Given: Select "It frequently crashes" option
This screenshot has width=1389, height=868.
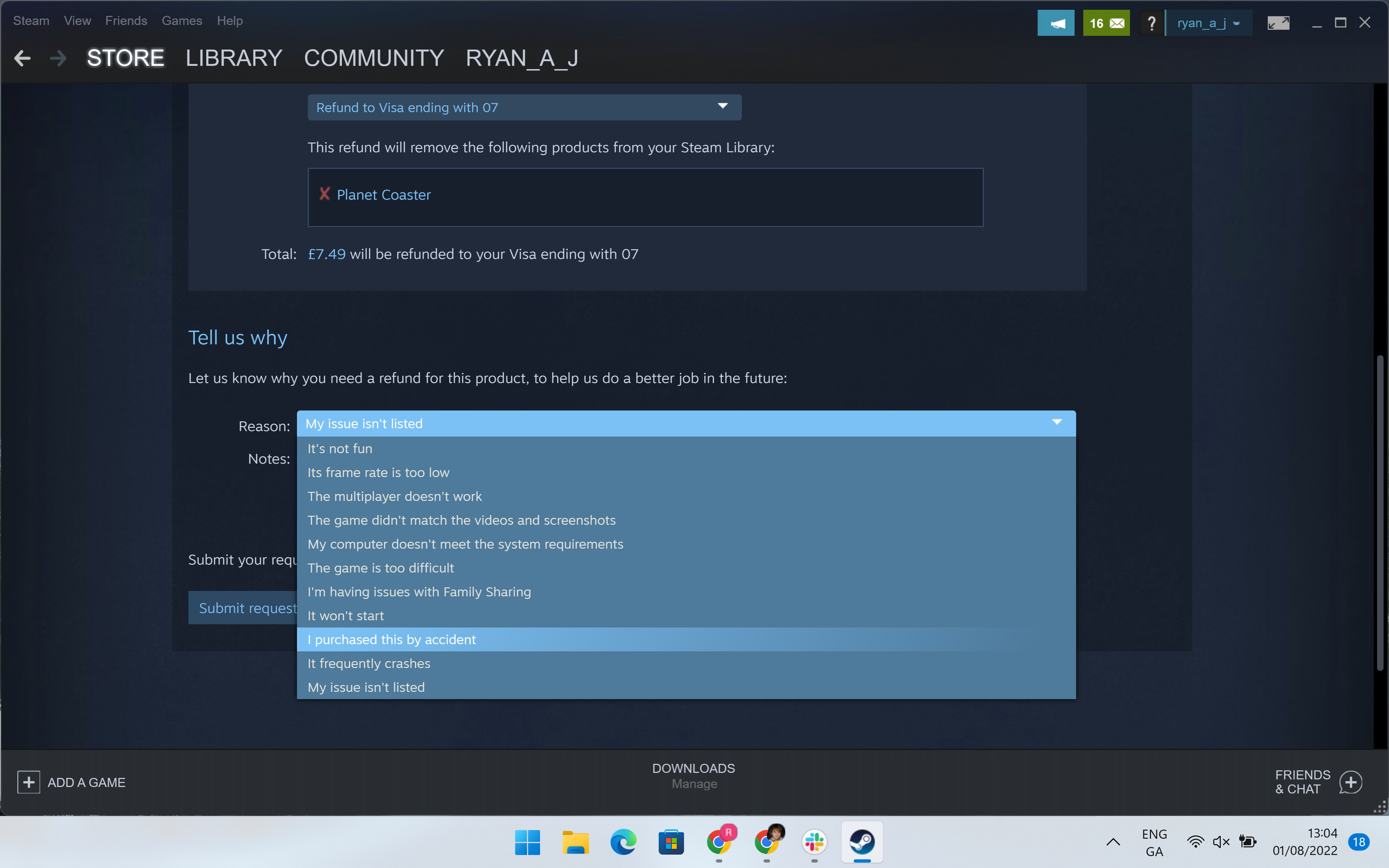Looking at the screenshot, I should [686, 663].
